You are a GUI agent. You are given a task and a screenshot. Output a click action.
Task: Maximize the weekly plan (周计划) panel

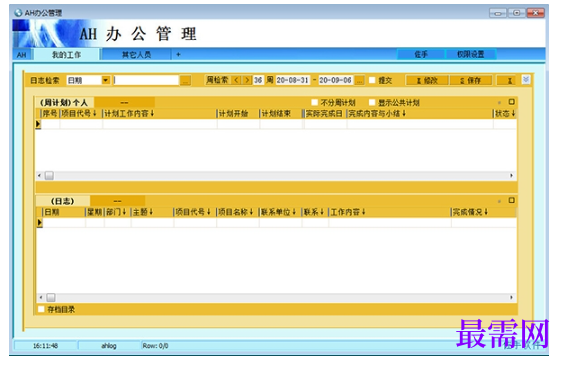pyautogui.click(x=511, y=102)
